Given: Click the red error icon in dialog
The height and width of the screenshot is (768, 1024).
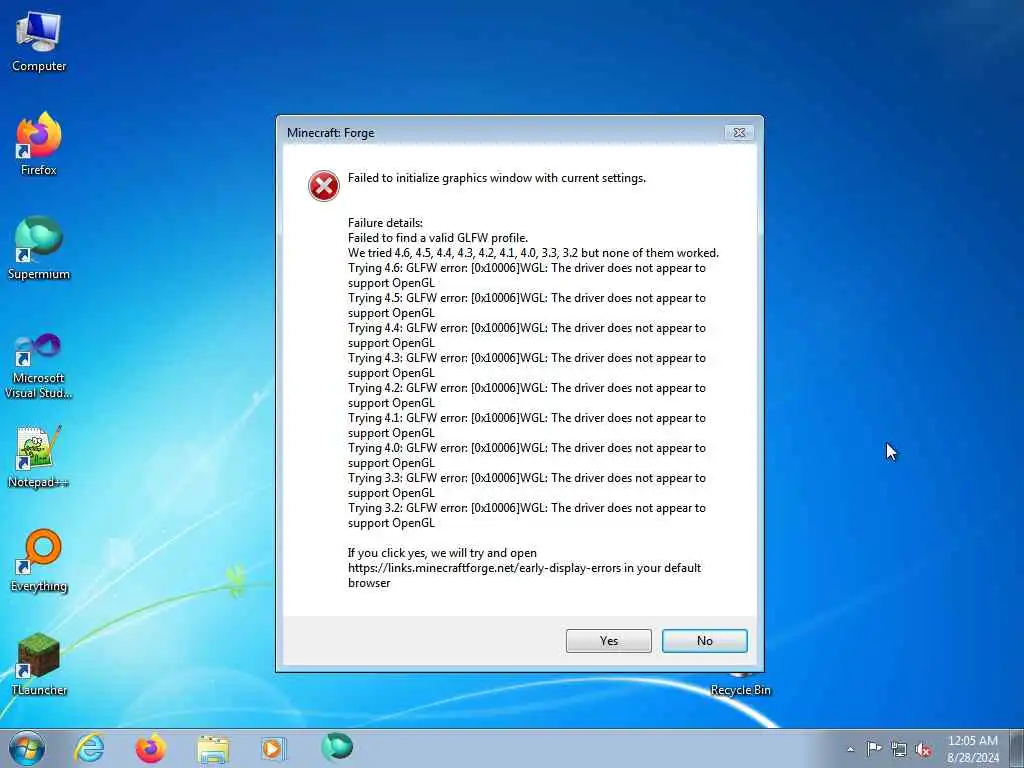Looking at the screenshot, I should (324, 186).
